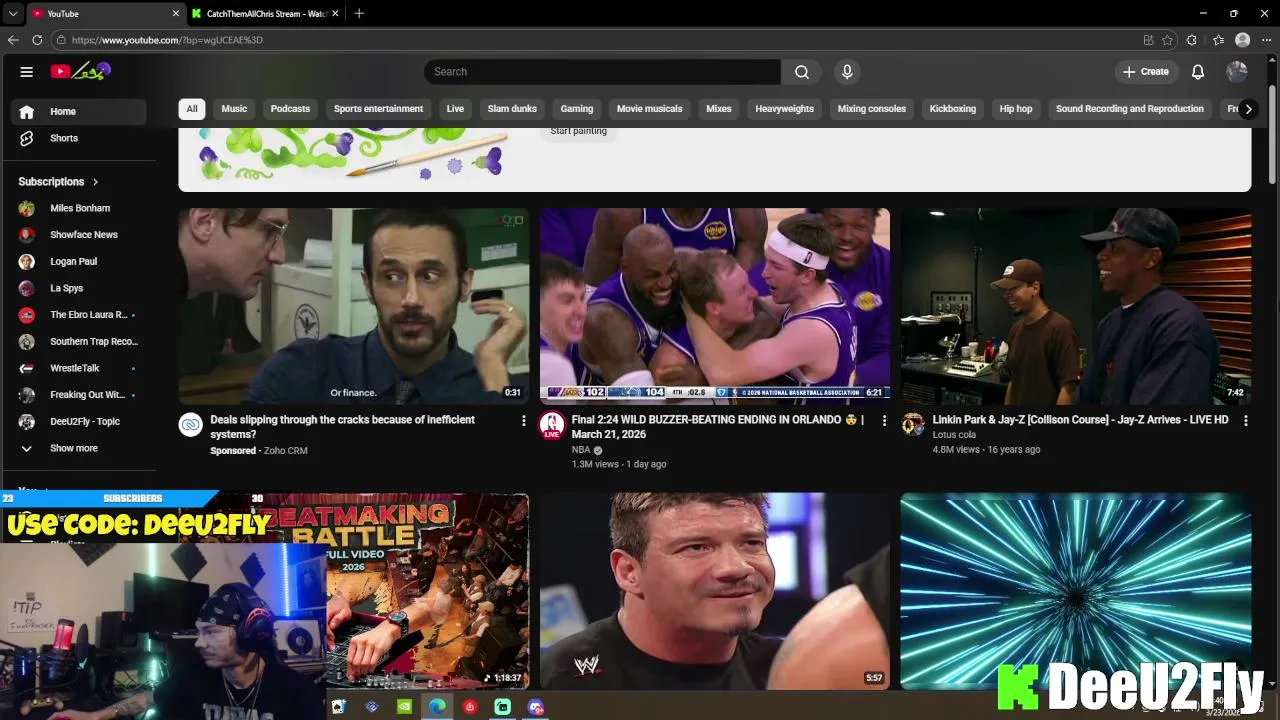Select the All filter chip
Screen dimensions: 1280x720
pyautogui.click(x=192, y=109)
